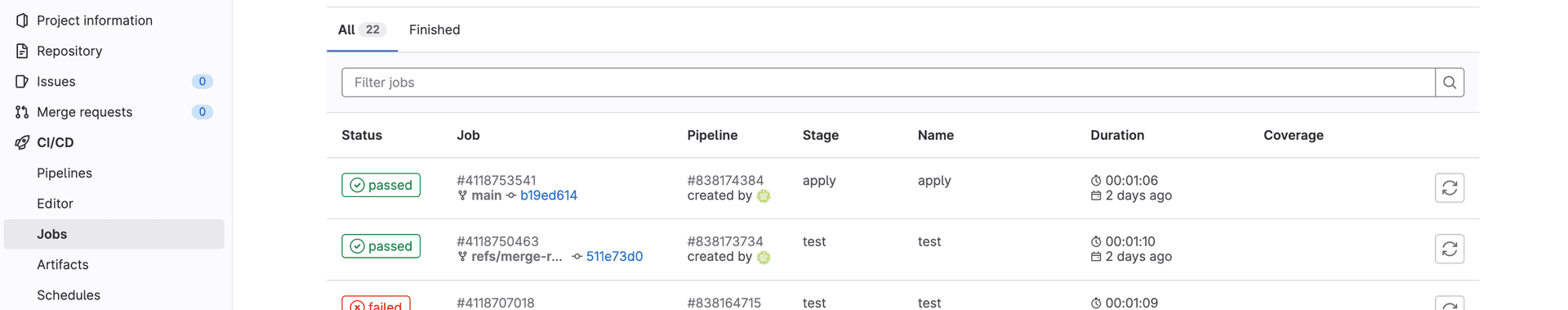Switch to the All jobs tab
This screenshot has height=310, width=1568.
(x=362, y=29)
